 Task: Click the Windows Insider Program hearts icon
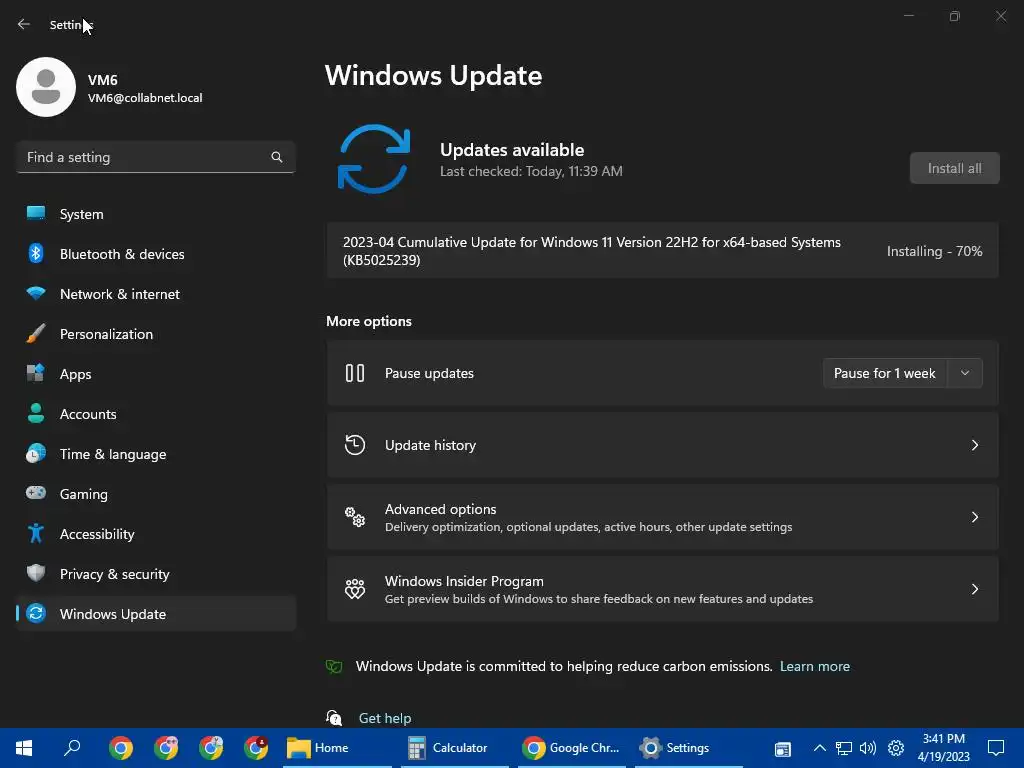pos(355,589)
